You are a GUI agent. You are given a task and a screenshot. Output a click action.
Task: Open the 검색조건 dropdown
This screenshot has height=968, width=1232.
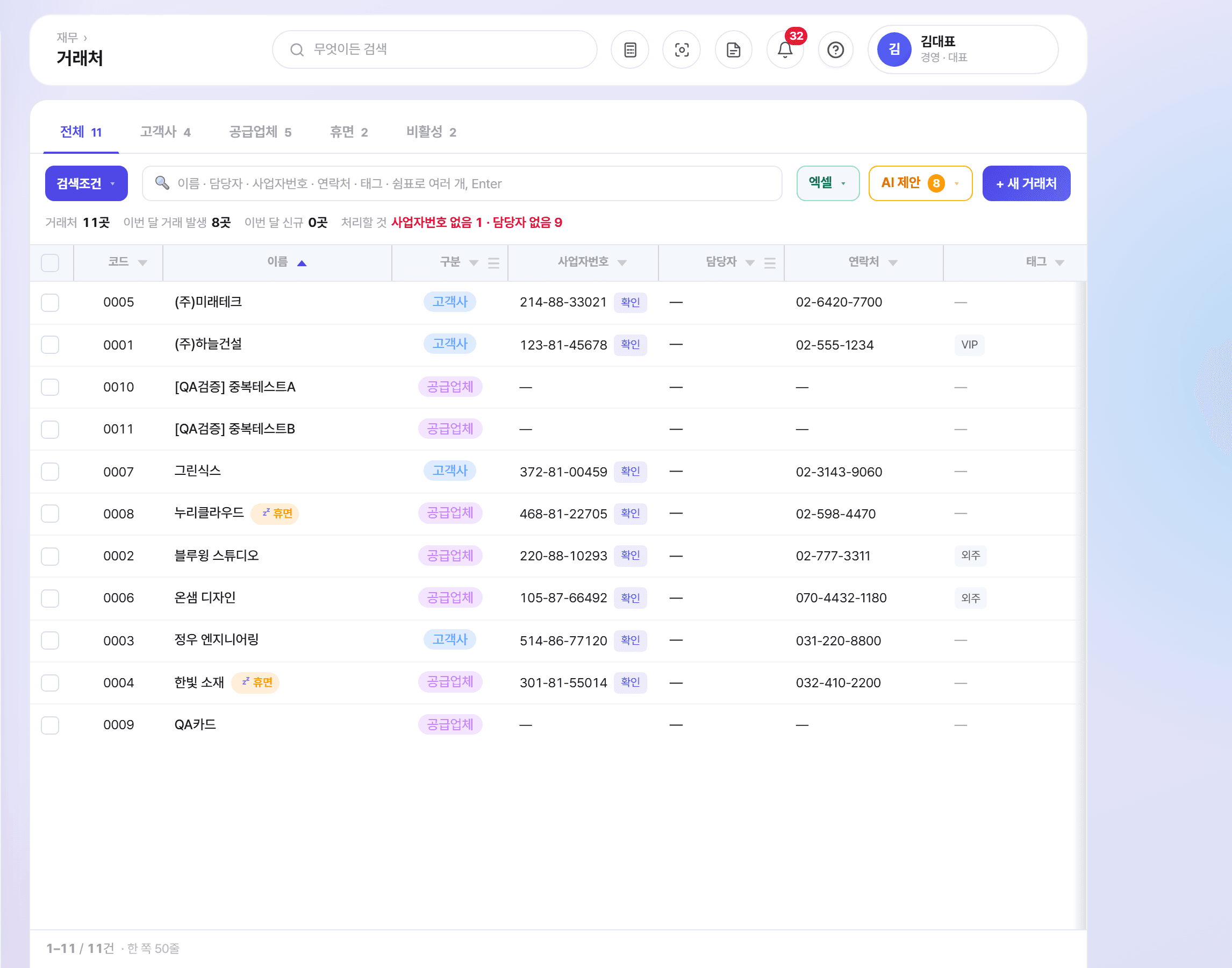(86, 183)
